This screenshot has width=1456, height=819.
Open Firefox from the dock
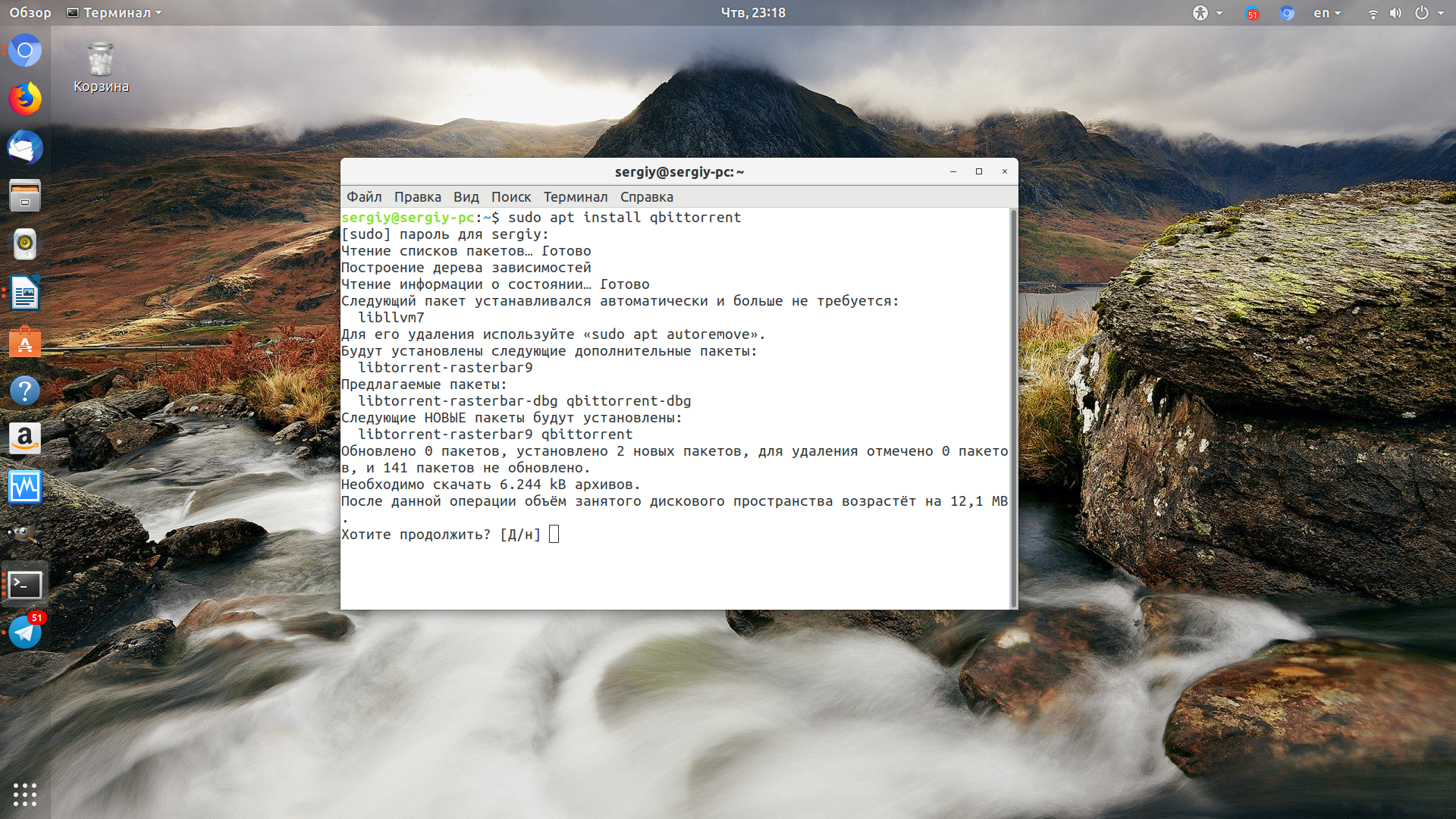click(25, 99)
